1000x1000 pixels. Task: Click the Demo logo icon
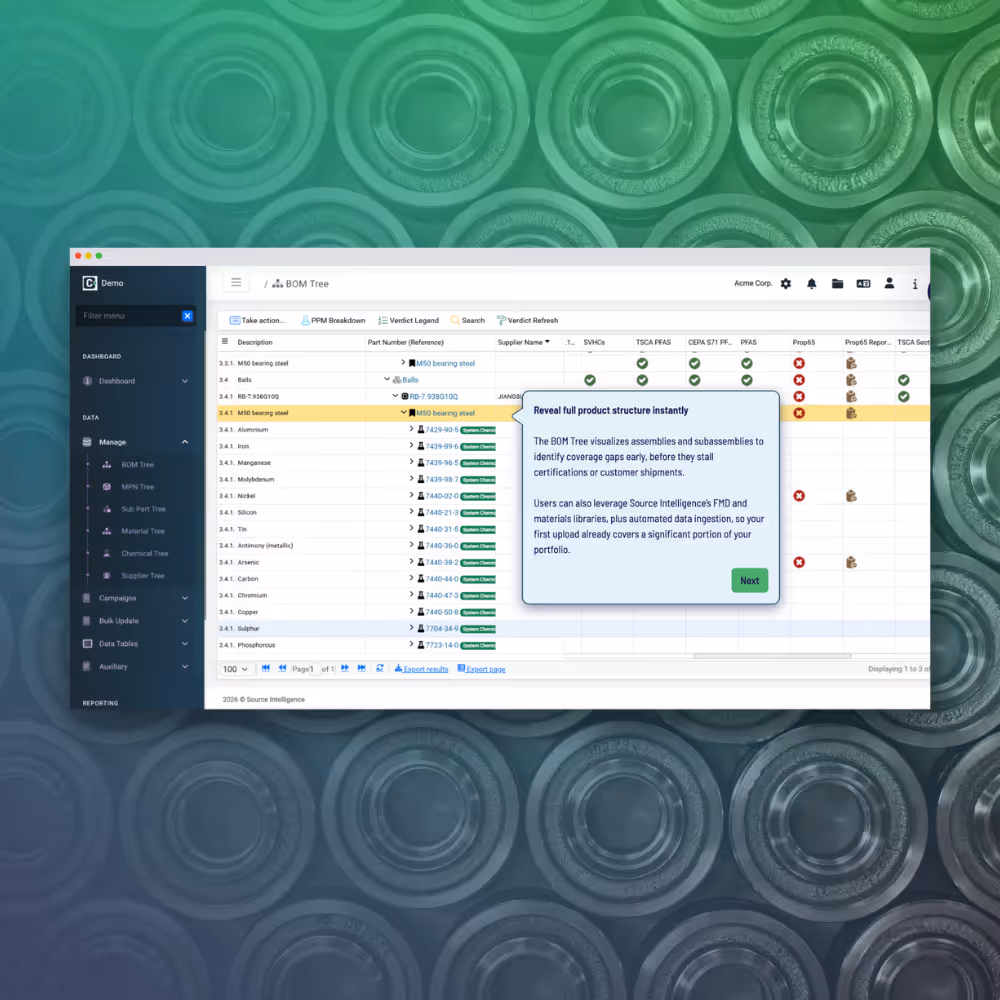click(x=89, y=283)
